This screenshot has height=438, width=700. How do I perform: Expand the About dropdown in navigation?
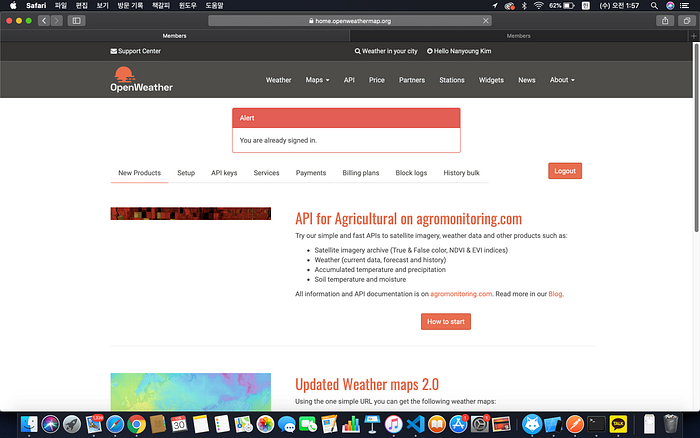[562, 80]
